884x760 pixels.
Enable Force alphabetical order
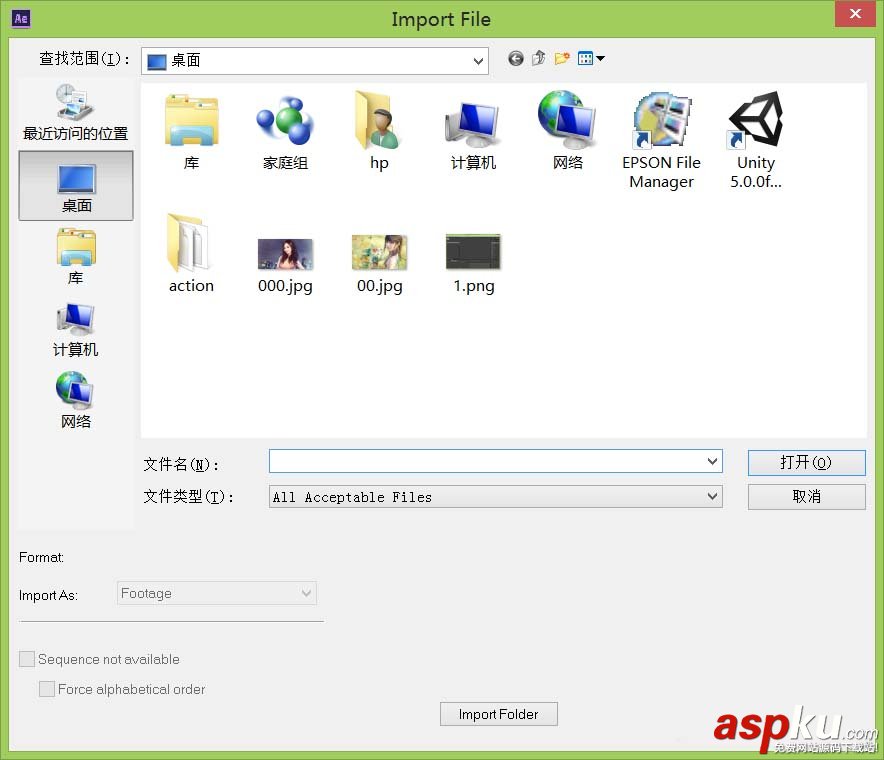point(46,689)
